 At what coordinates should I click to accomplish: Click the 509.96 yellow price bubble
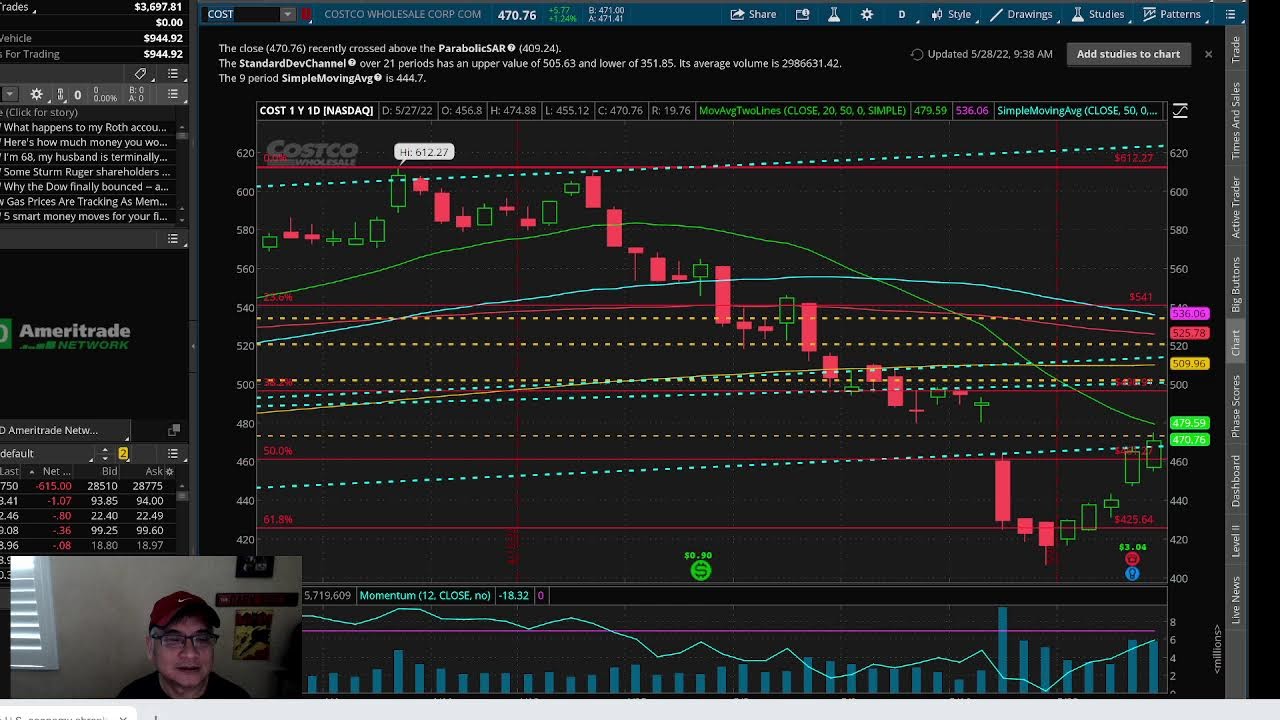coord(1189,364)
